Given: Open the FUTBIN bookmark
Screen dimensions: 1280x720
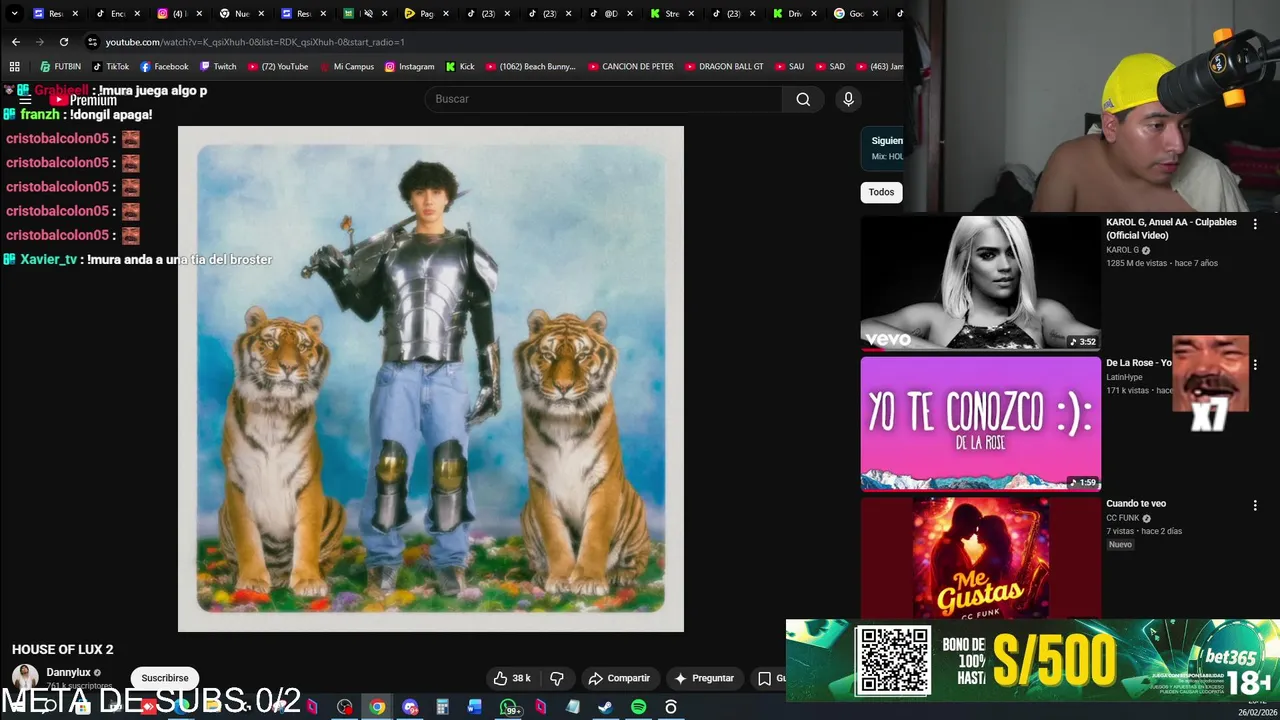Looking at the screenshot, I should (x=60, y=67).
